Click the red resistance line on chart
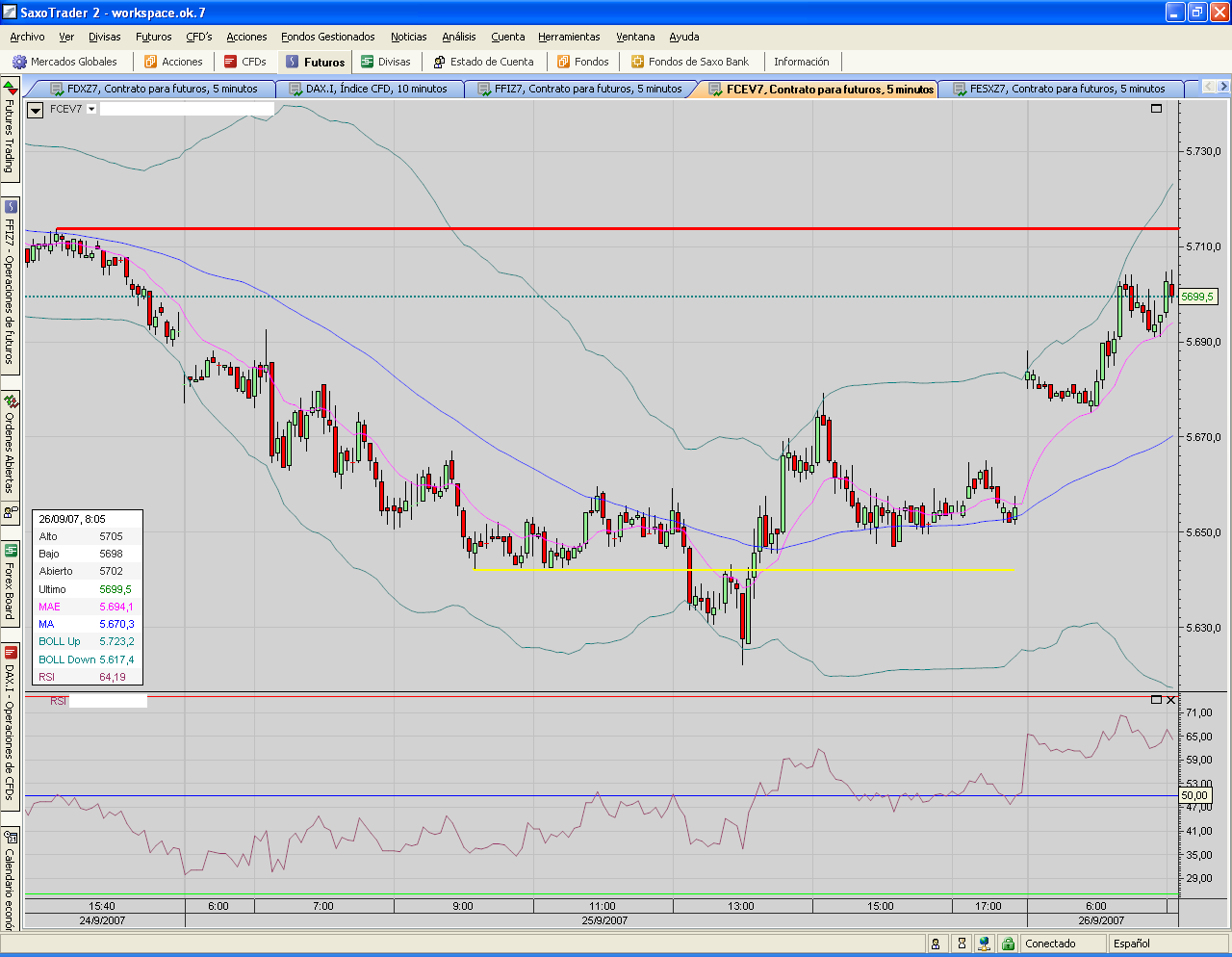The height and width of the screenshot is (957, 1232). (616, 228)
